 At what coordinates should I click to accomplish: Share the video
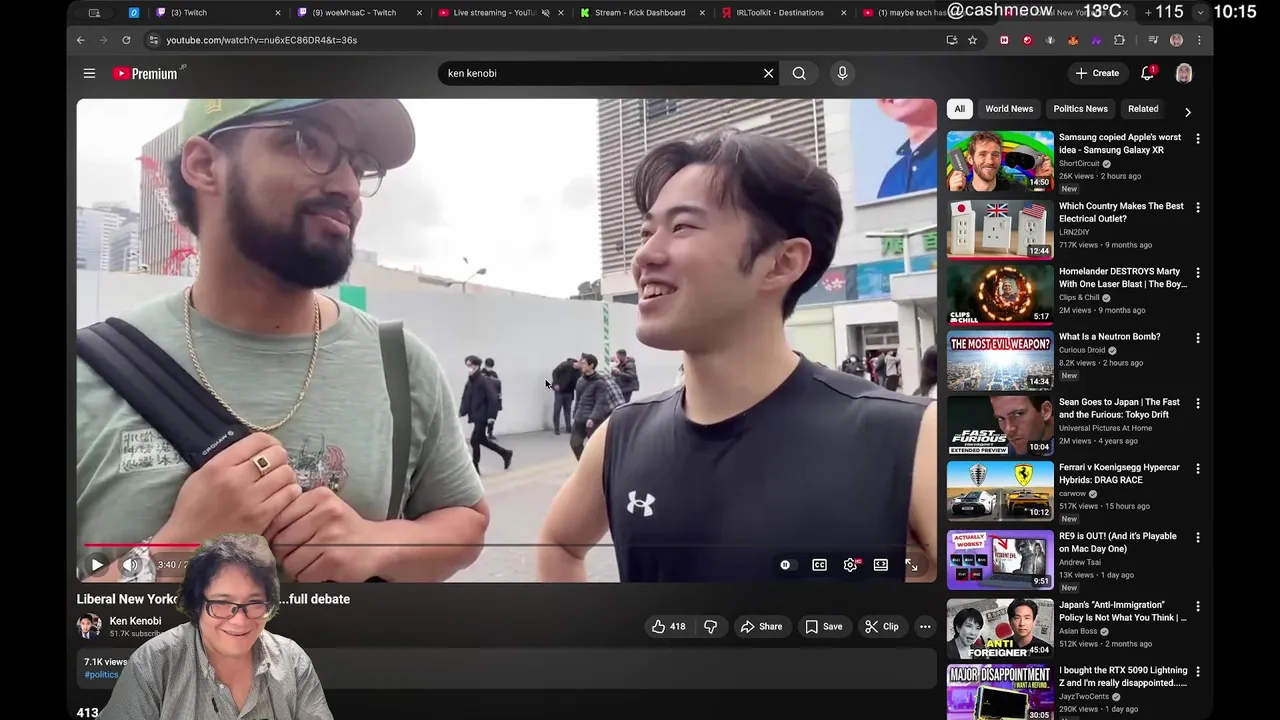pyautogui.click(x=760, y=627)
